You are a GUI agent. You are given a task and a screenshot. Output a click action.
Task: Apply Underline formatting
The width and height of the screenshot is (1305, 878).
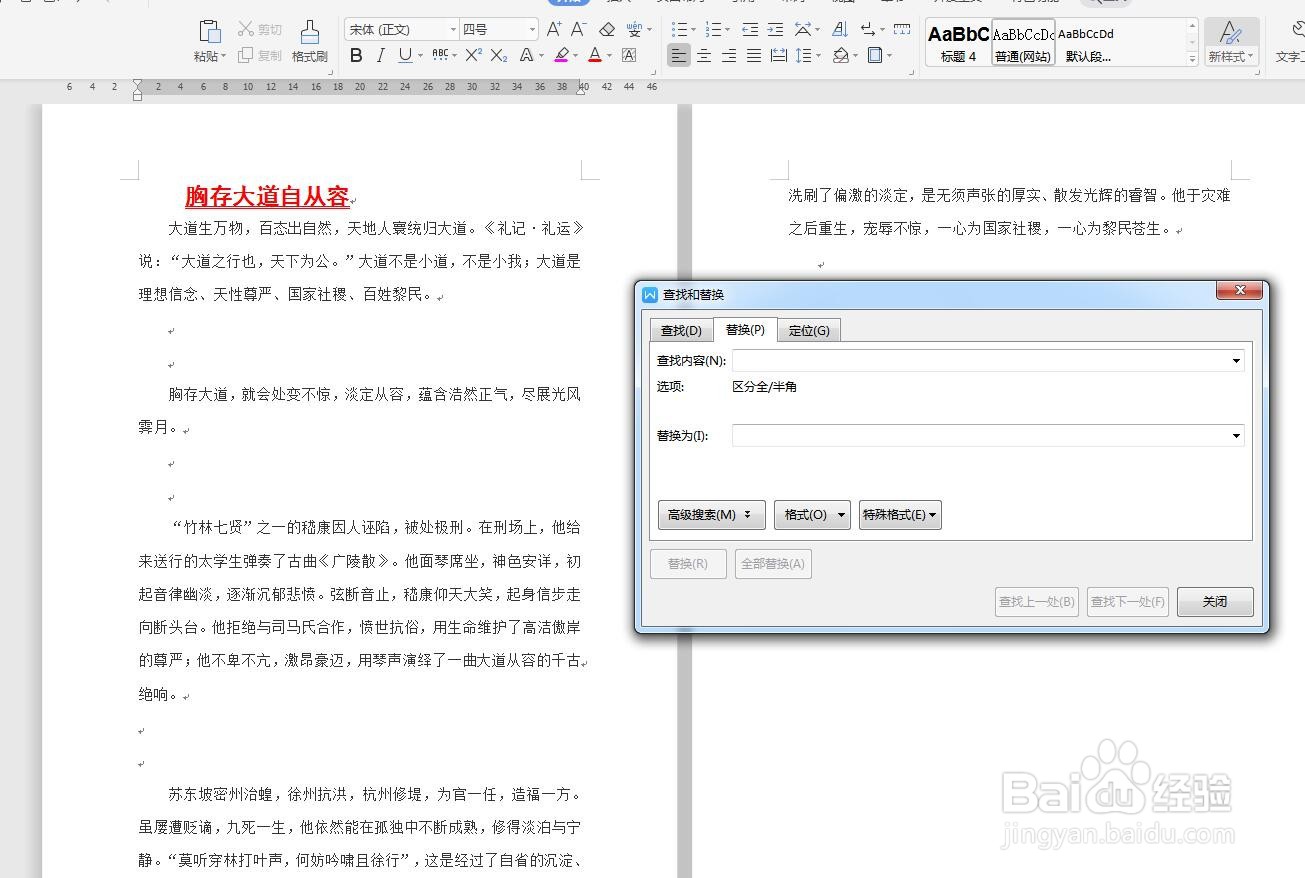(405, 56)
